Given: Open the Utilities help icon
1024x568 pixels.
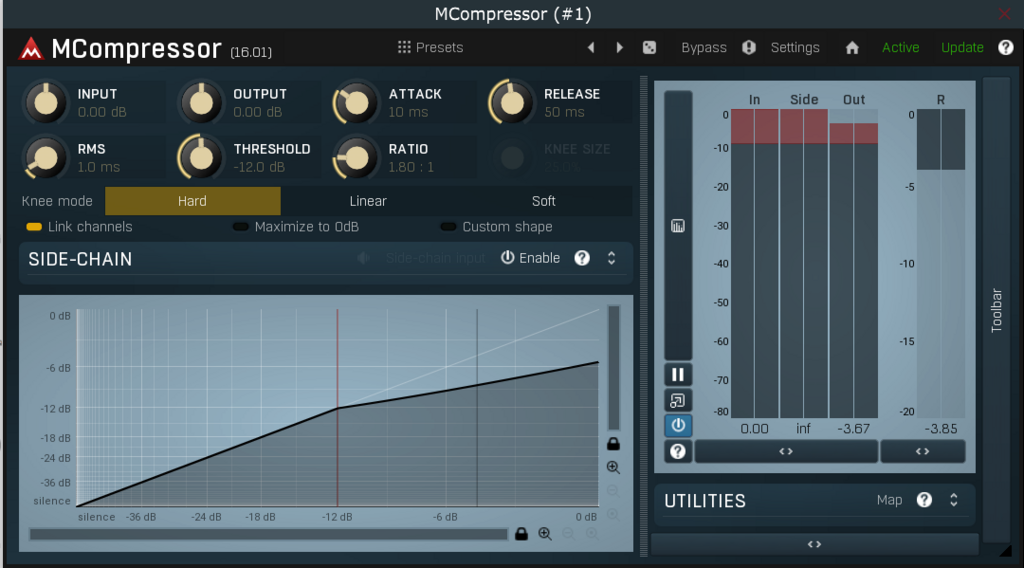Looking at the screenshot, I should [x=924, y=500].
